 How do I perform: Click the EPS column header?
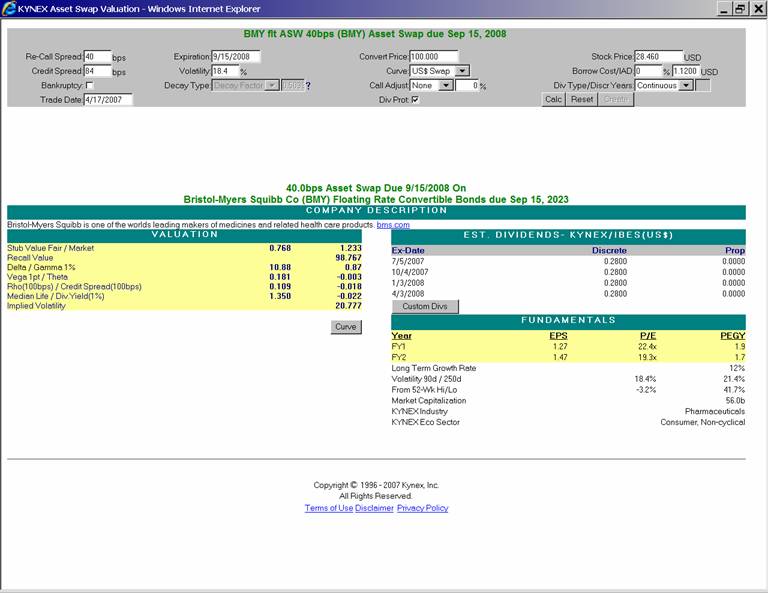pyautogui.click(x=558, y=335)
